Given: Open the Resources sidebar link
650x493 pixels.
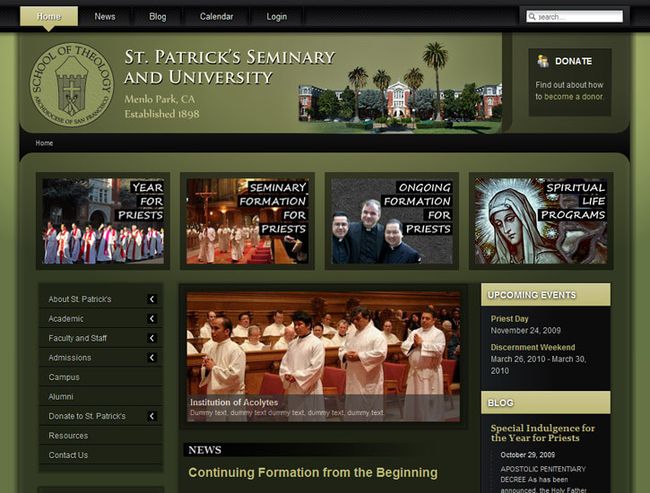Looking at the screenshot, I should click(x=68, y=435).
